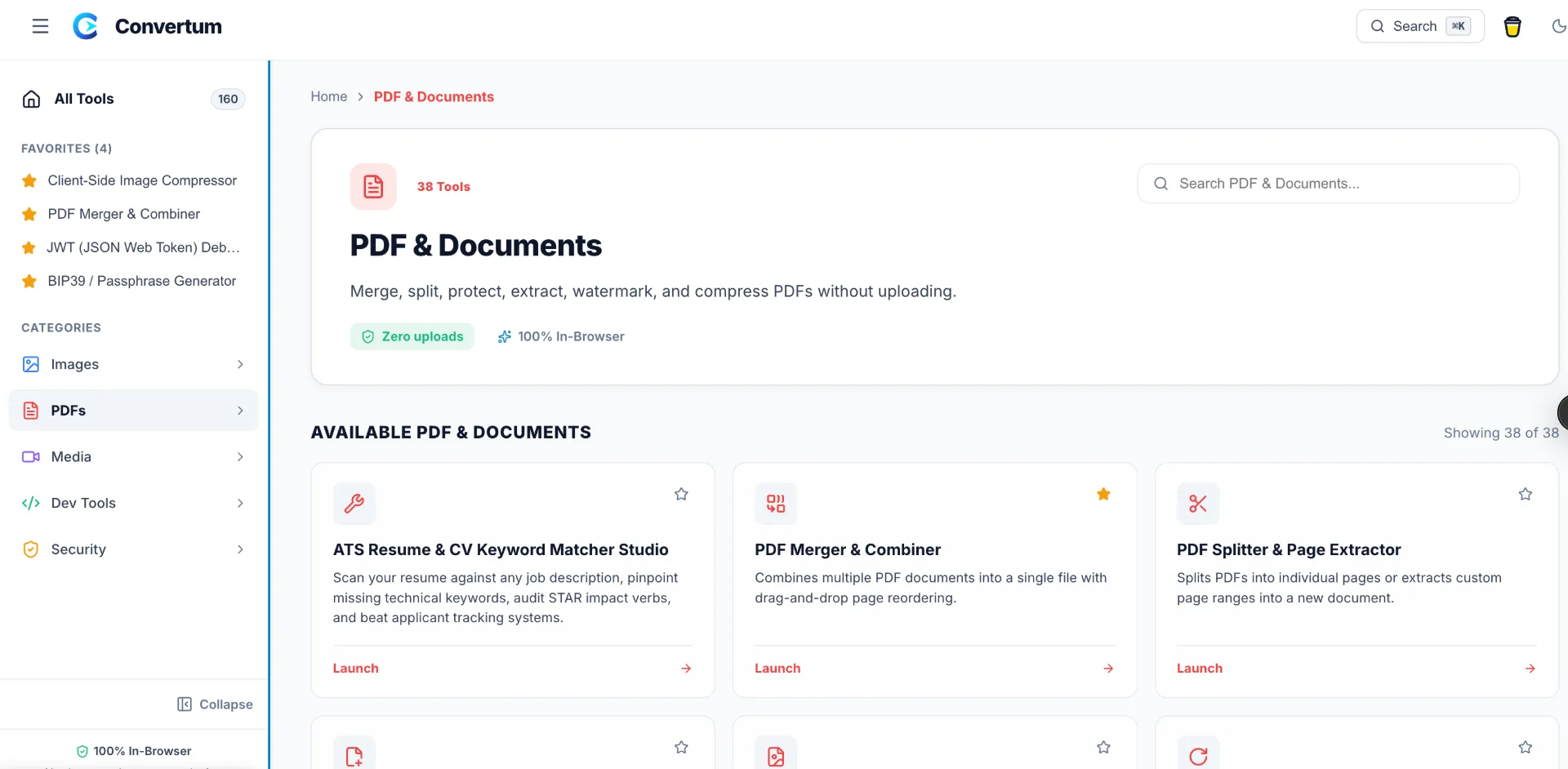Click the PDFs document icon in sidebar
Viewport: 1568px width, 769px height.
[31, 411]
